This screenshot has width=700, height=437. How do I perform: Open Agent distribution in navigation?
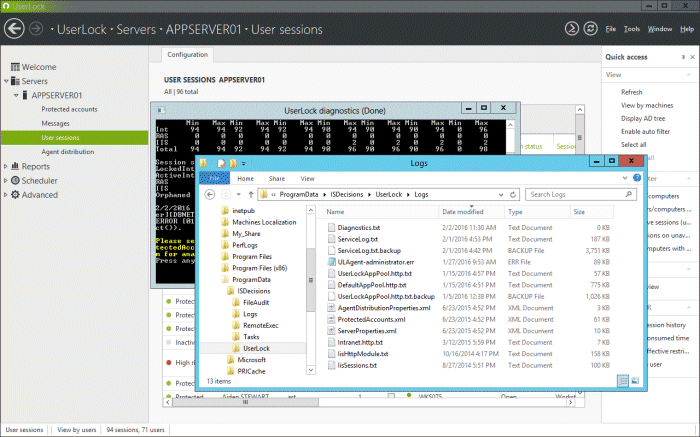(x=68, y=152)
